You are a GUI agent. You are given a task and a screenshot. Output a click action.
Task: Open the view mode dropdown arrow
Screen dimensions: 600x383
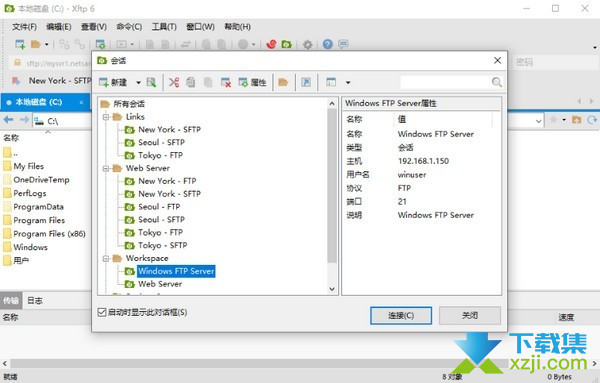click(348, 82)
